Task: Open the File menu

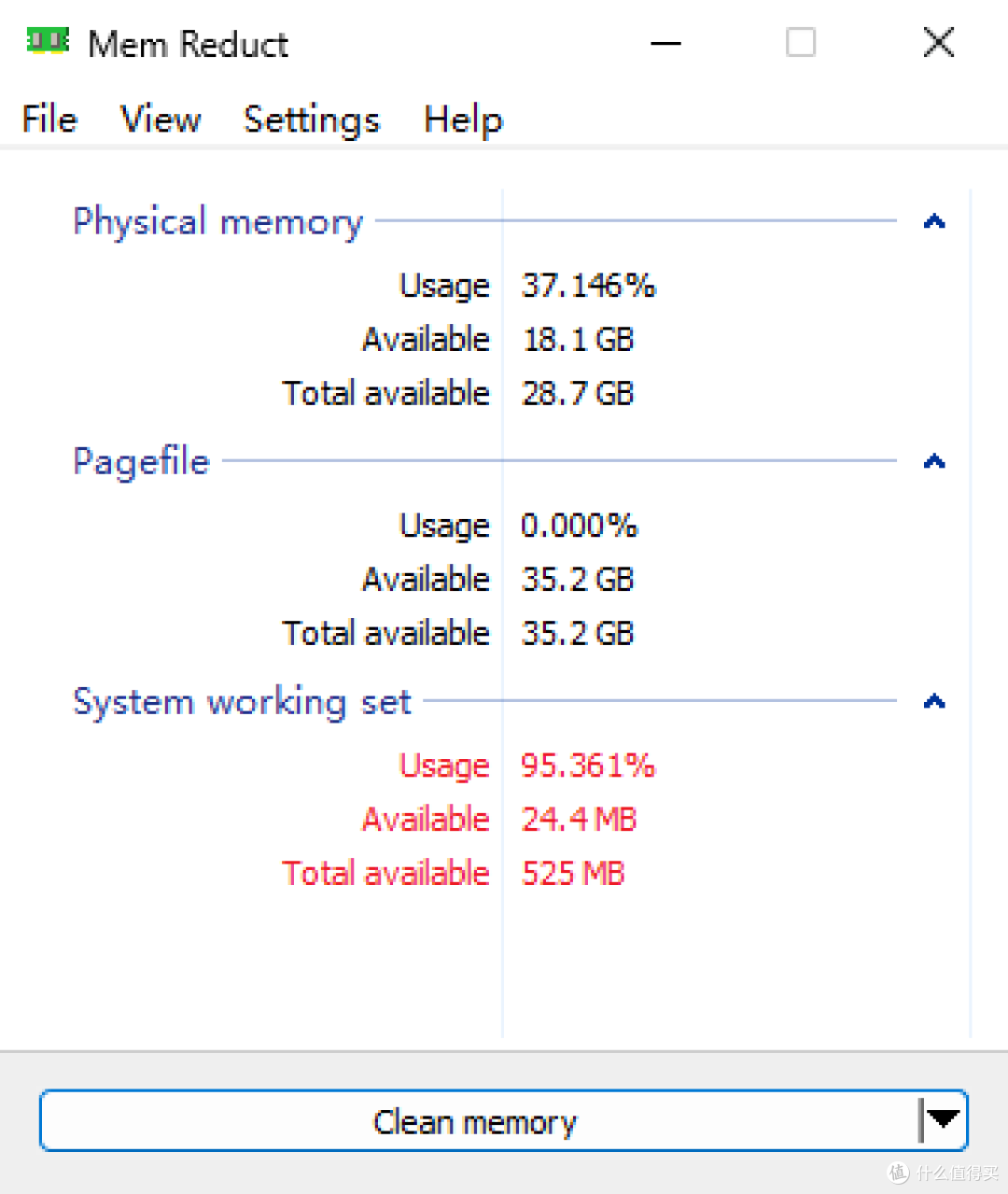Action: [x=49, y=119]
